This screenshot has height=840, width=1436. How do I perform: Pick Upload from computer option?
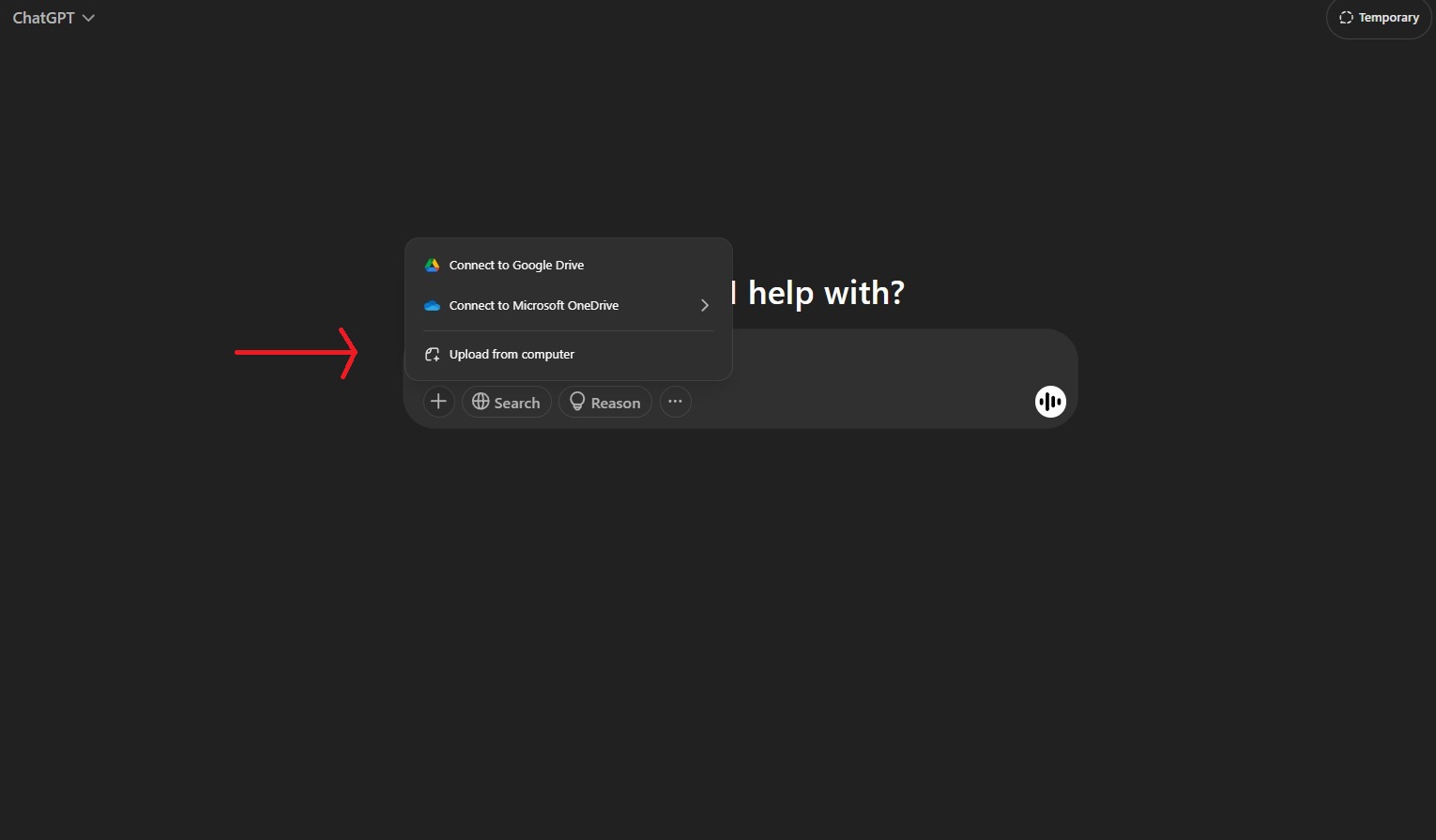(x=568, y=355)
